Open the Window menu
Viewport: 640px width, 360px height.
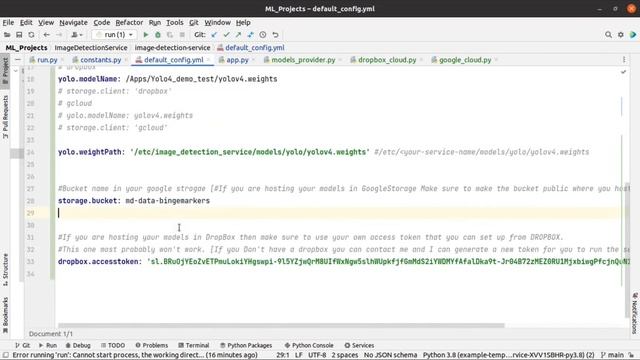pos(218,22)
